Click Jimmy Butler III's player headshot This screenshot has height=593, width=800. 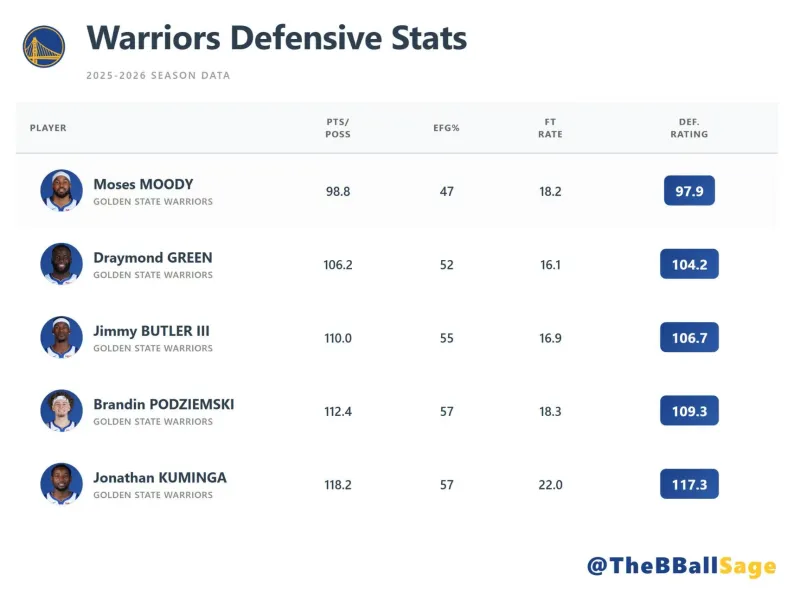point(61,337)
